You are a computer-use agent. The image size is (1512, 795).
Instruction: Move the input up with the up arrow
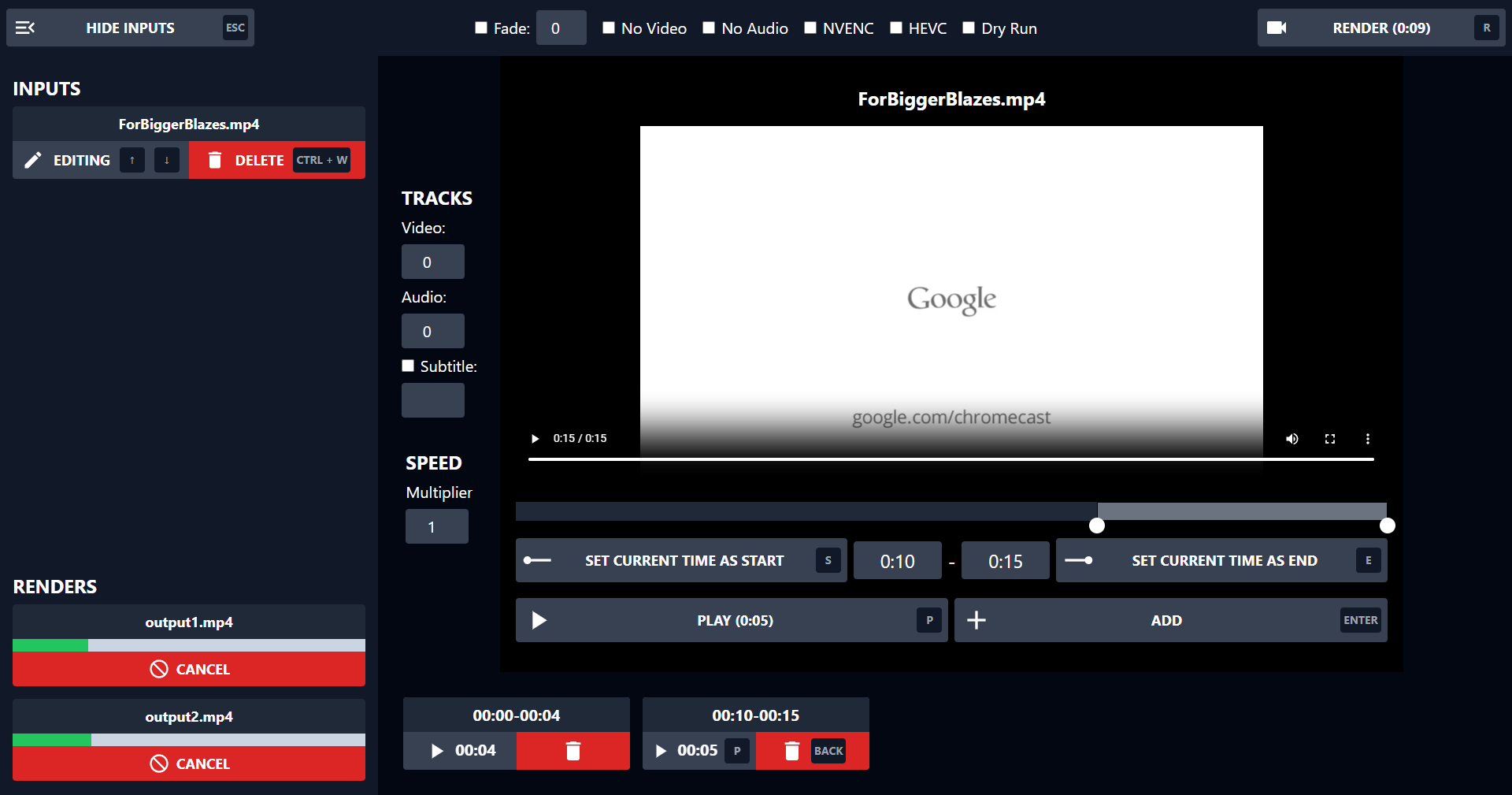[132, 160]
